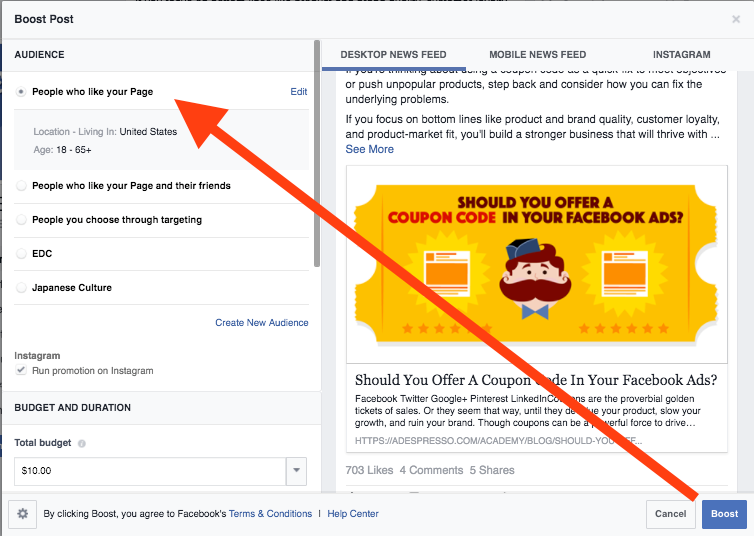The height and width of the screenshot is (536, 754).
Task: Open the Total budget dropdown arrow
Action: (296, 471)
